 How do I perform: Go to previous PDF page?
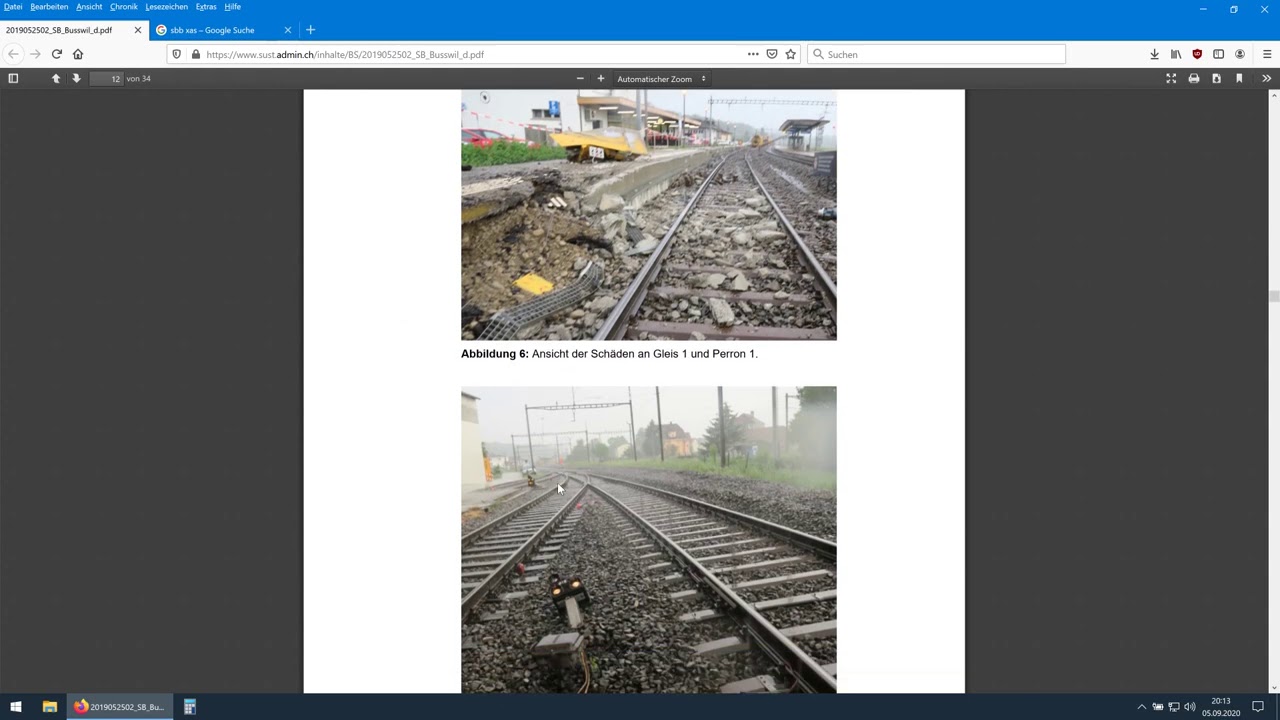[55, 78]
